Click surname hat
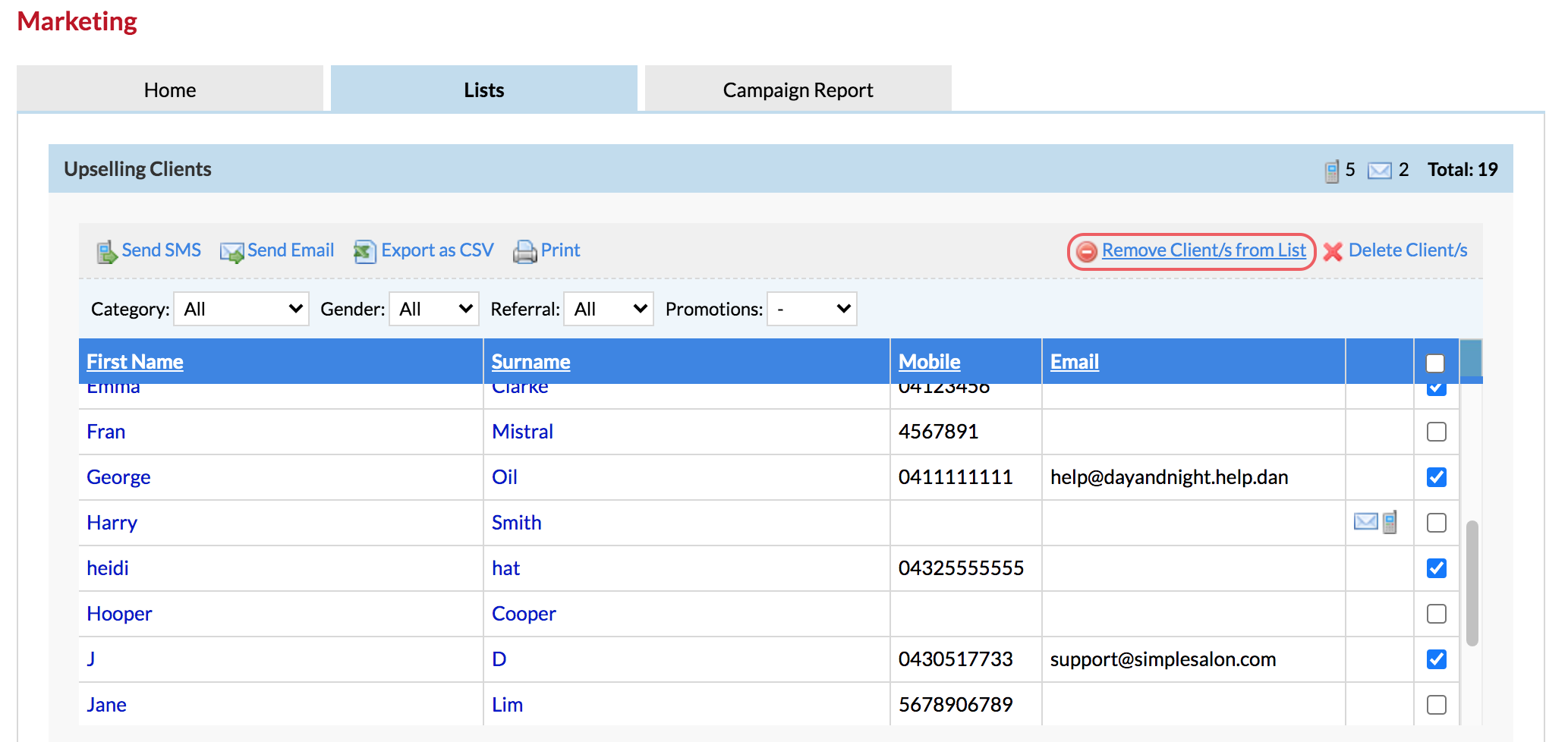The height and width of the screenshot is (742, 1568). 506,568
